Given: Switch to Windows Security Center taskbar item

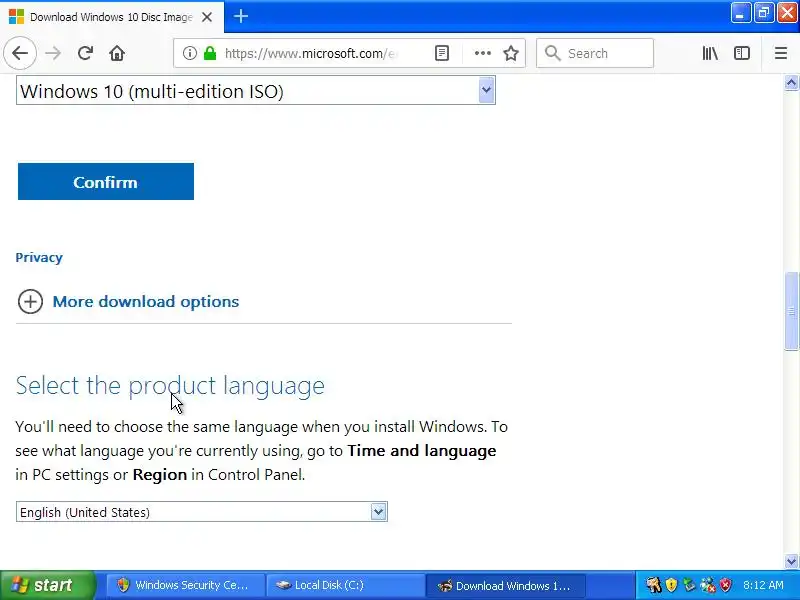Looking at the screenshot, I should 185,585.
